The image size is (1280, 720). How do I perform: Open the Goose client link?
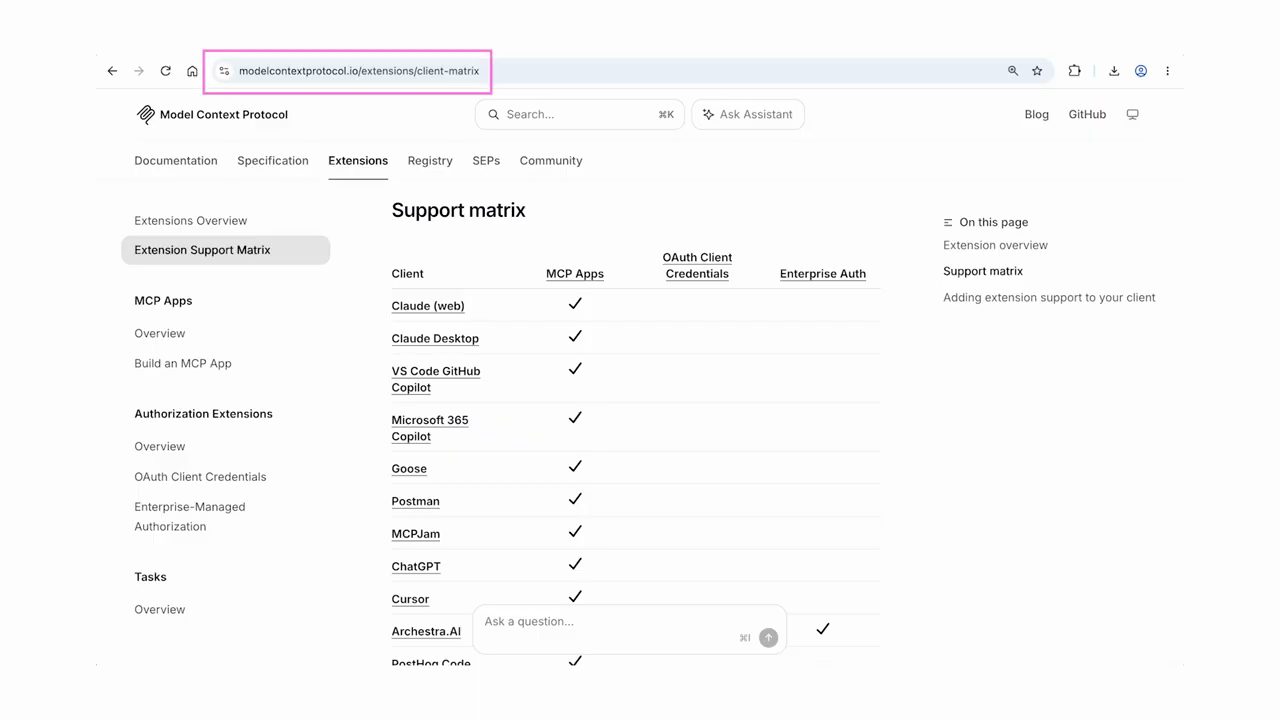[x=409, y=468]
